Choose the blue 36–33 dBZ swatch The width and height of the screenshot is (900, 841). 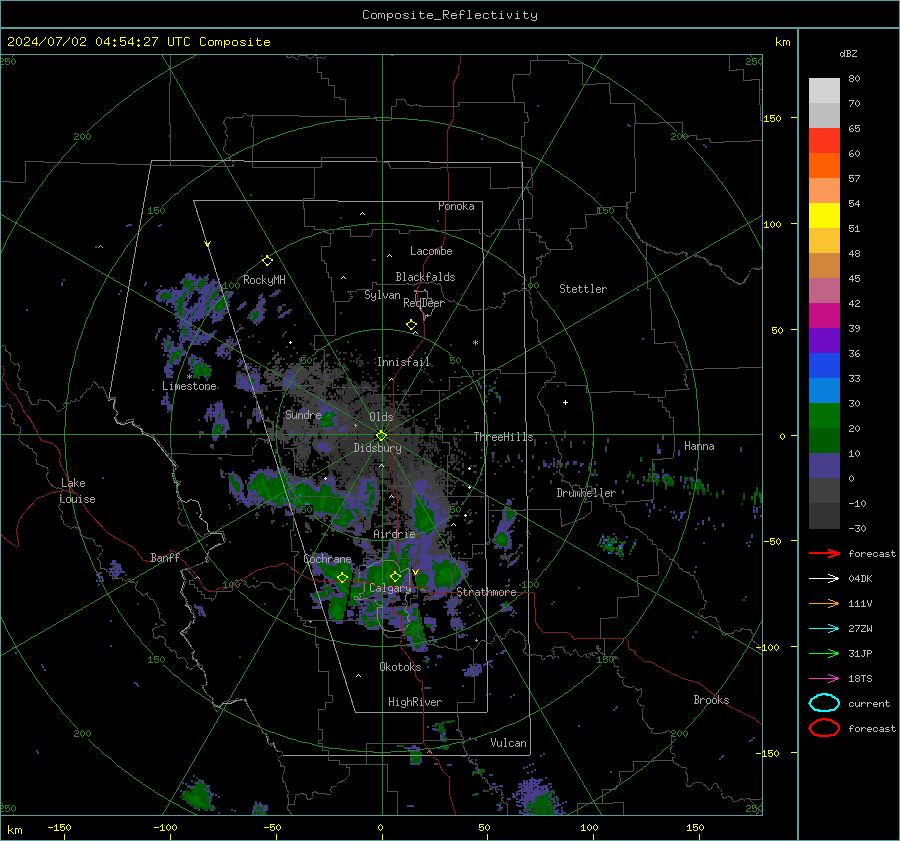pyautogui.click(x=824, y=366)
